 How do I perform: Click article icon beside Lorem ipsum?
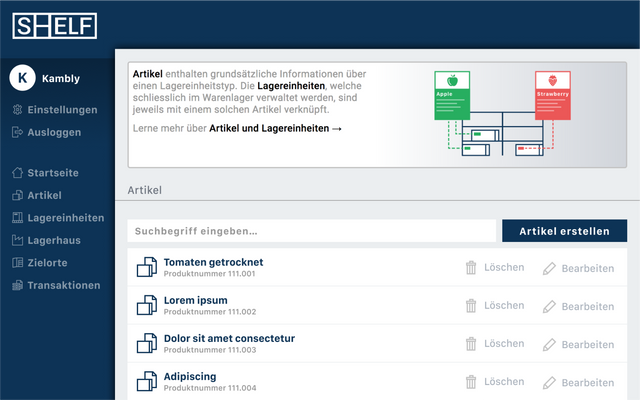click(x=147, y=305)
